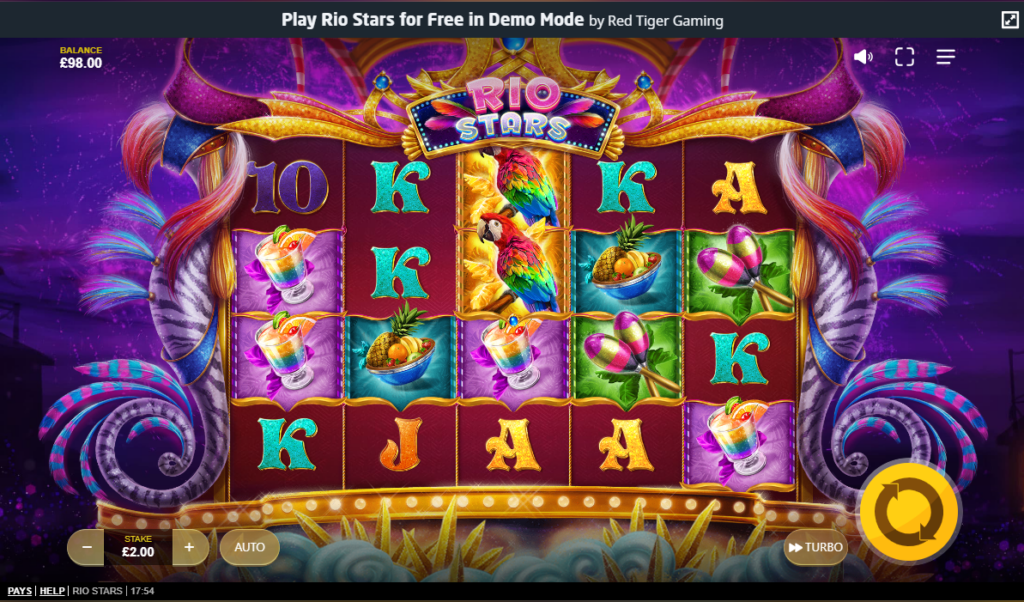Click the orange J symbol on the bottom row
The height and width of the screenshot is (602, 1024).
[x=400, y=445]
